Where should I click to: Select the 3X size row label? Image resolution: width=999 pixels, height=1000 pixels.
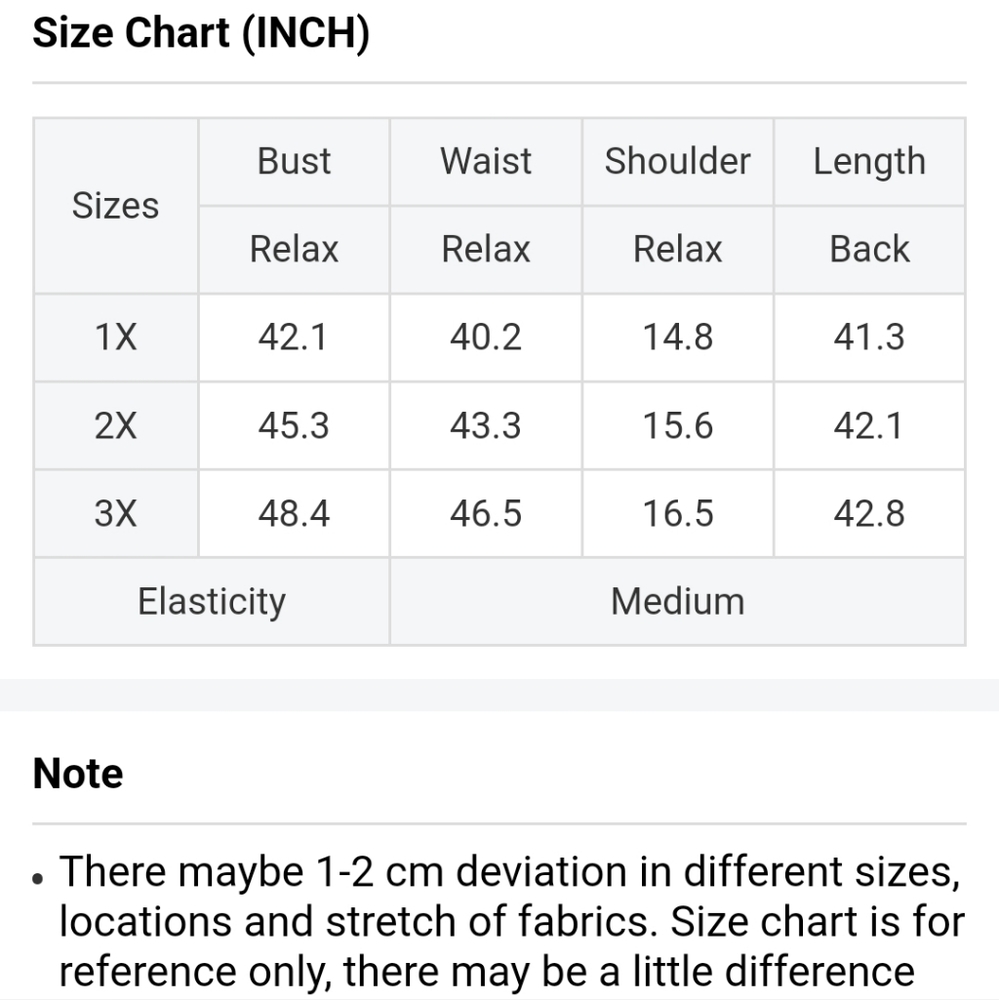pos(115,513)
